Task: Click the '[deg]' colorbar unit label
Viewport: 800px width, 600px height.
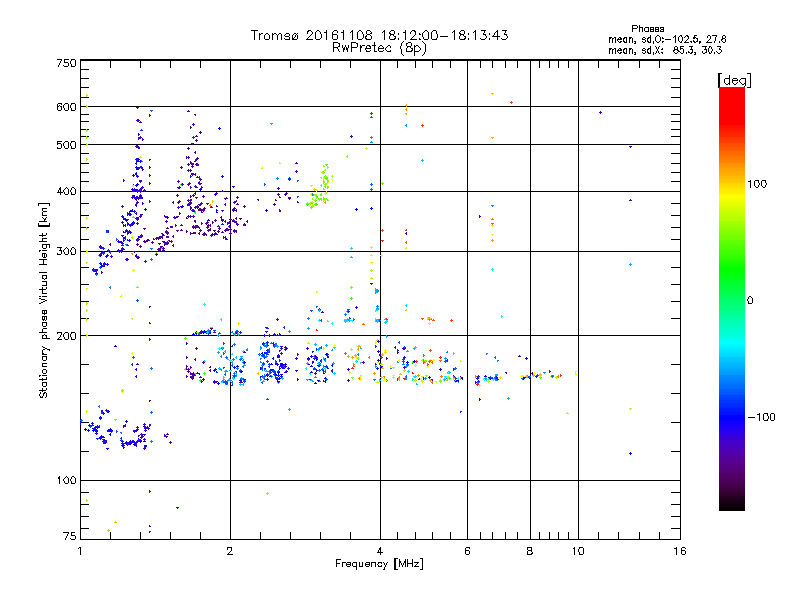Action: (734, 80)
